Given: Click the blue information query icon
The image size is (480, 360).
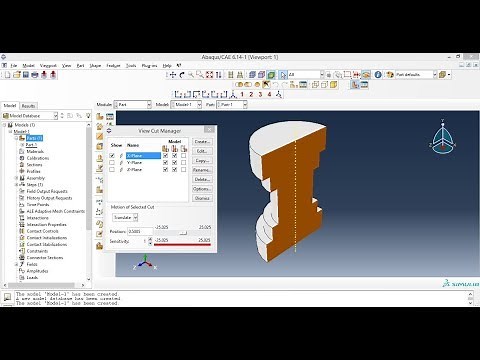Looking at the screenshot, I should coord(378,75).
